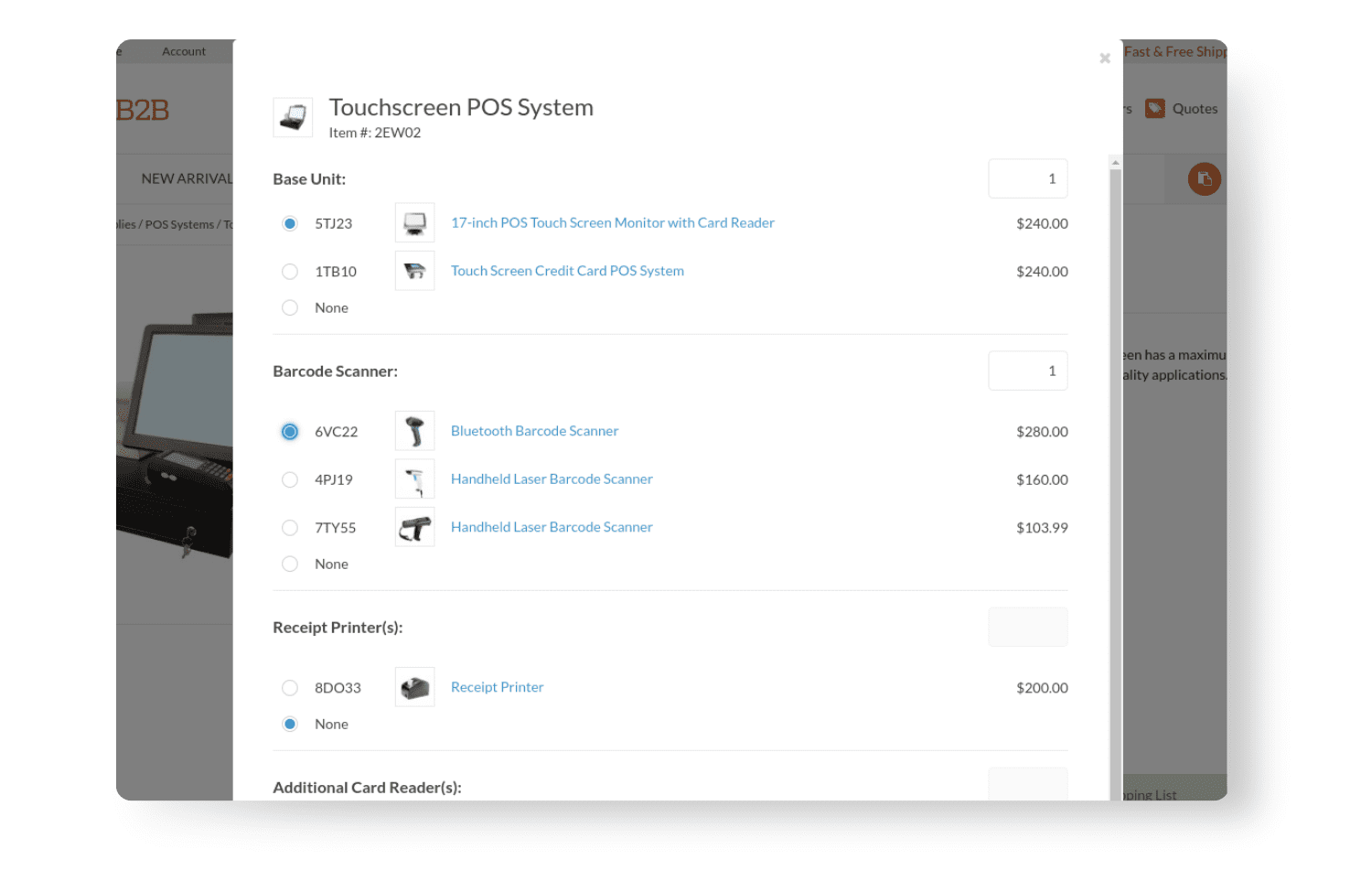Image resolution: width=1372 pixels, height=892 pixels.
Task: Select the 1TB10 base unit option
Action: [290, 272]
